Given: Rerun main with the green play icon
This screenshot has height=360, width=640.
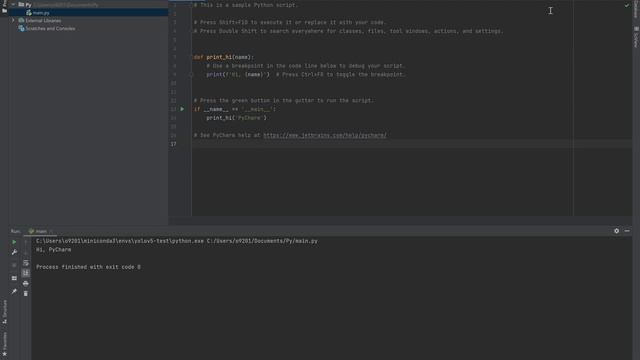Looking at the screenshot, I should [x=14, y=242].
